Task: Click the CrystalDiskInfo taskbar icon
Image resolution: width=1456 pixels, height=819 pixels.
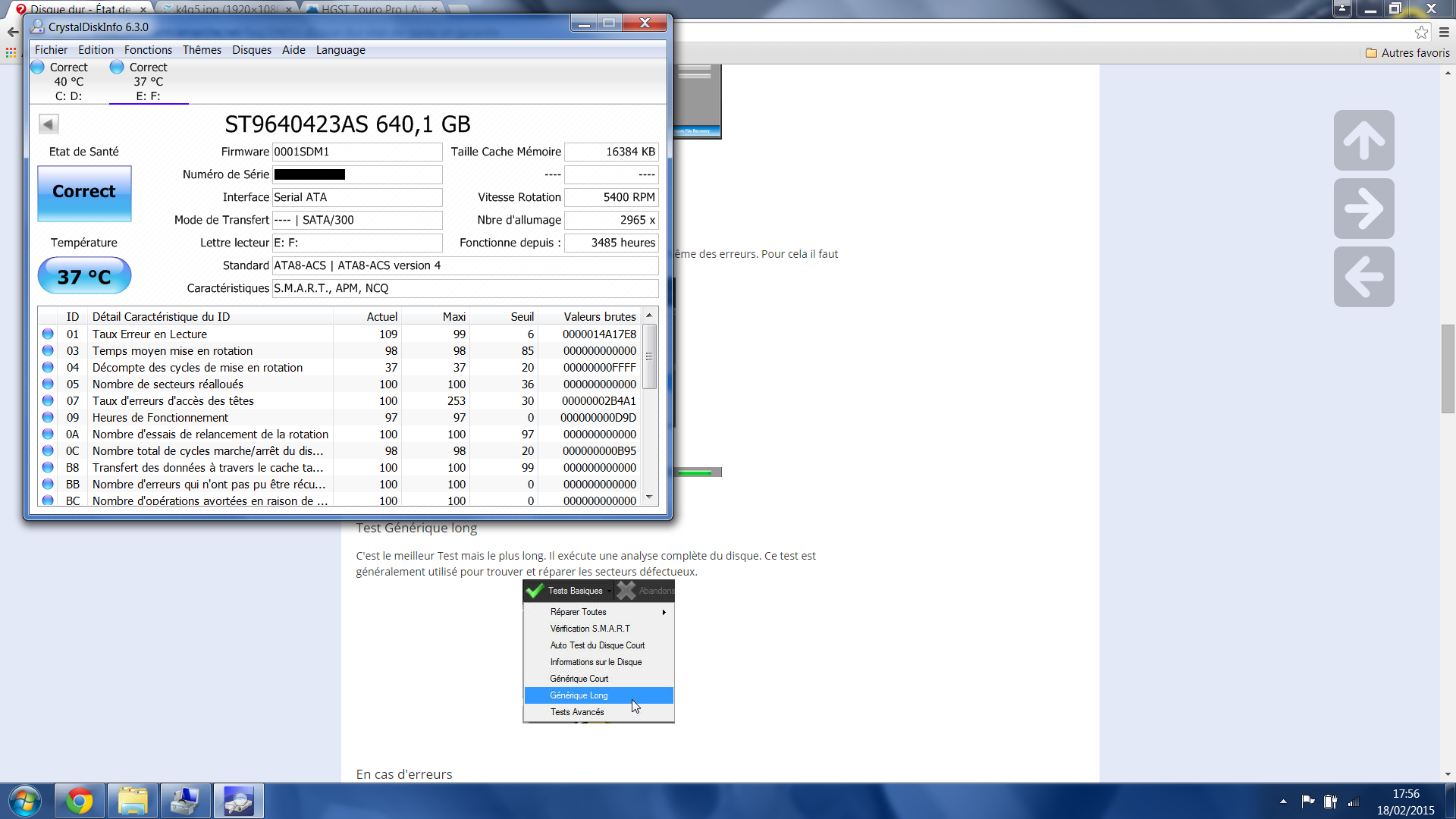Action: (x=238, y=801)
